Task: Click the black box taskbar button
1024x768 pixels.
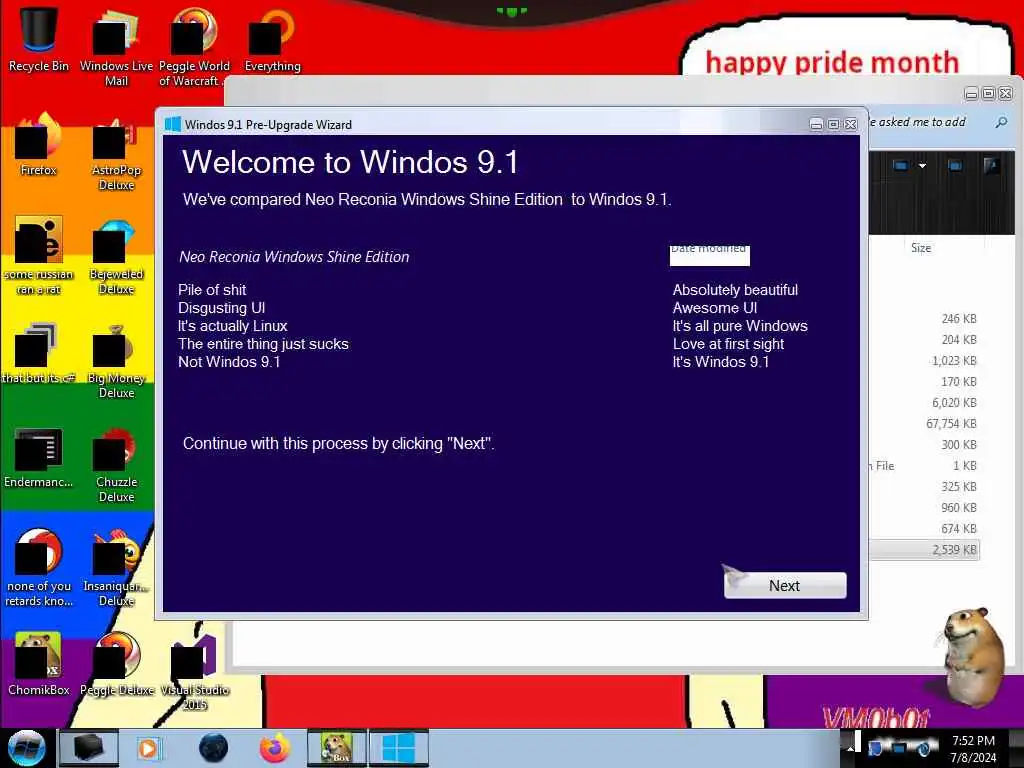Action: (88, 748)
